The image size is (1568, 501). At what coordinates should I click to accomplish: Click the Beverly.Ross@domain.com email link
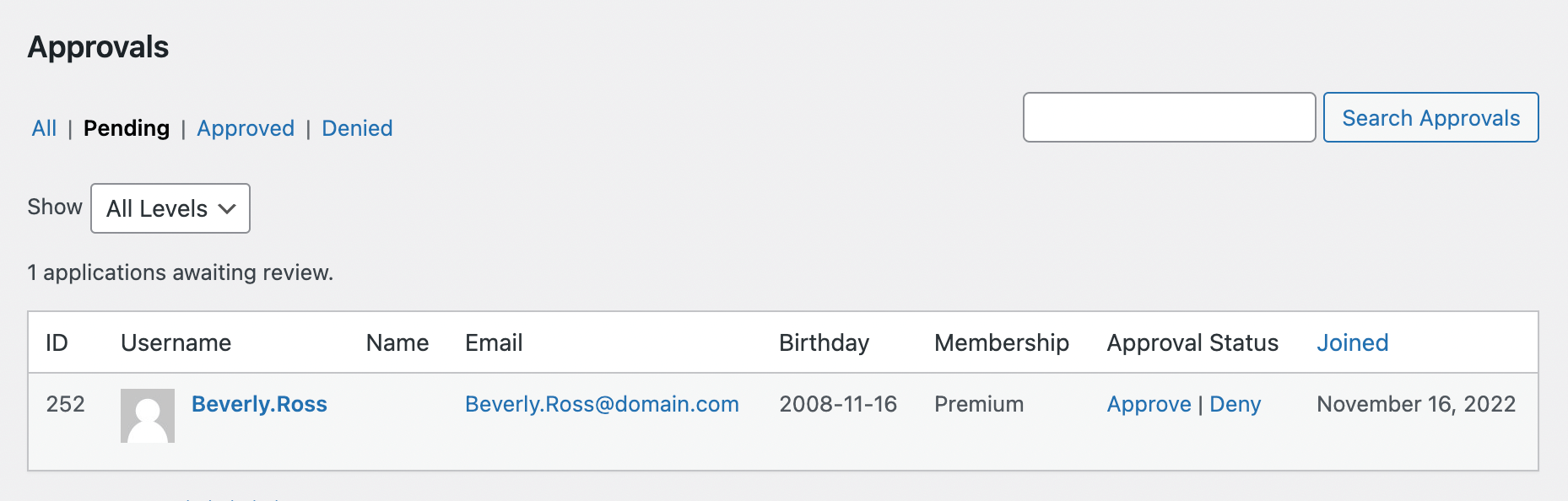pos(602,405)
